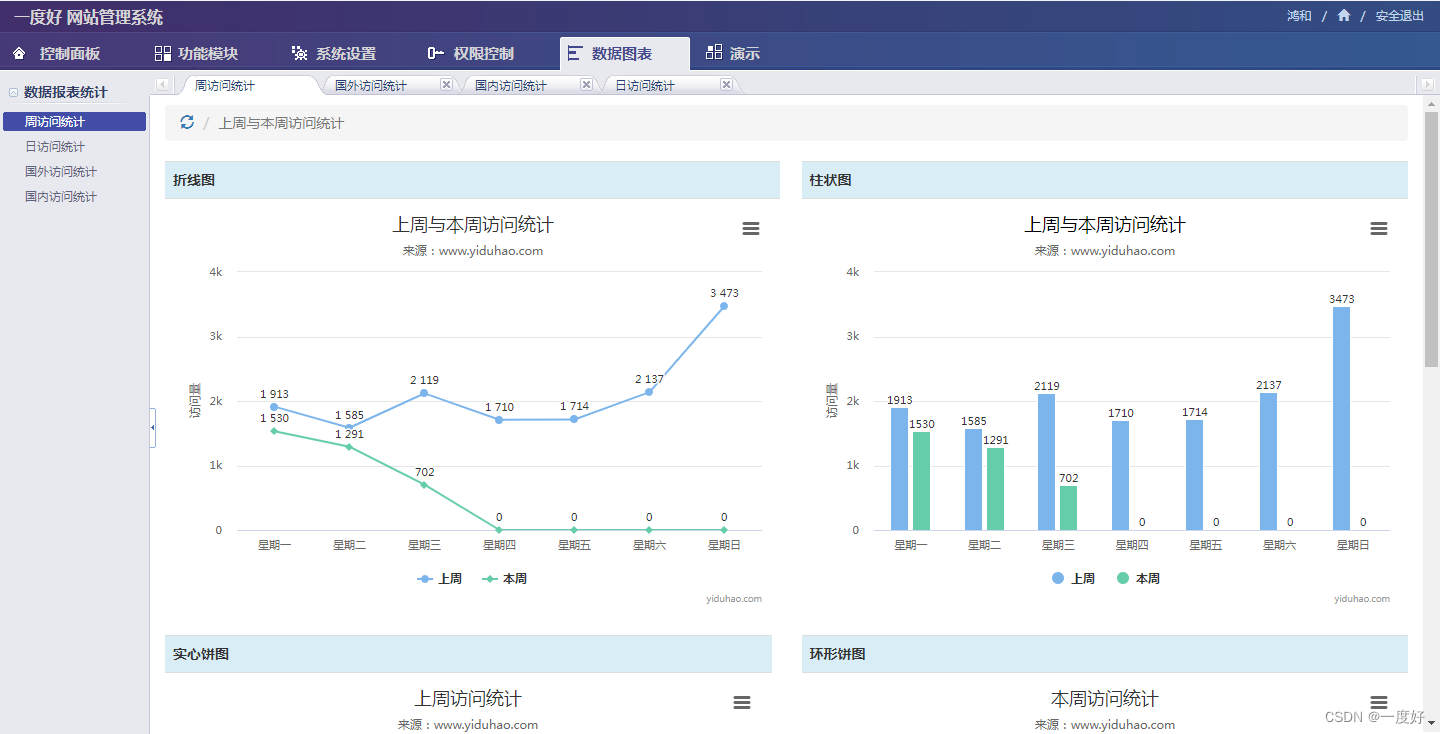Screen dimensions: 1440x734
Task: Click the yiduhao.com credit under bar chart
Action: [1362, 599]
